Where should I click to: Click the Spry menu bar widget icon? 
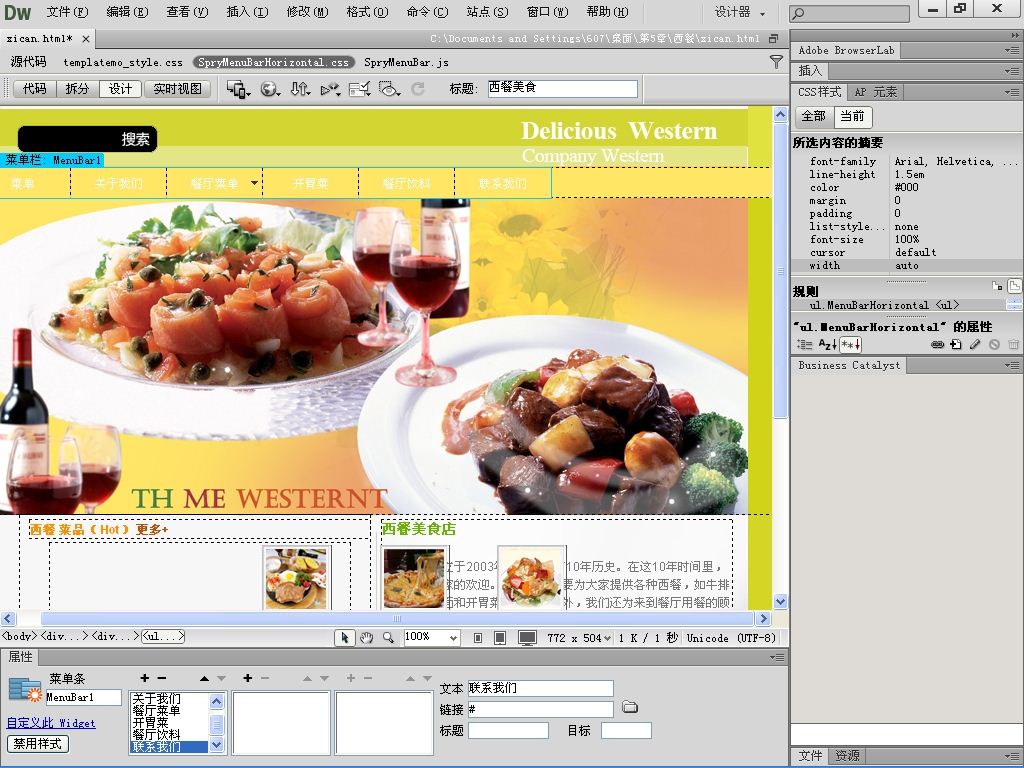pyautogui.click(x=25, y=691)
